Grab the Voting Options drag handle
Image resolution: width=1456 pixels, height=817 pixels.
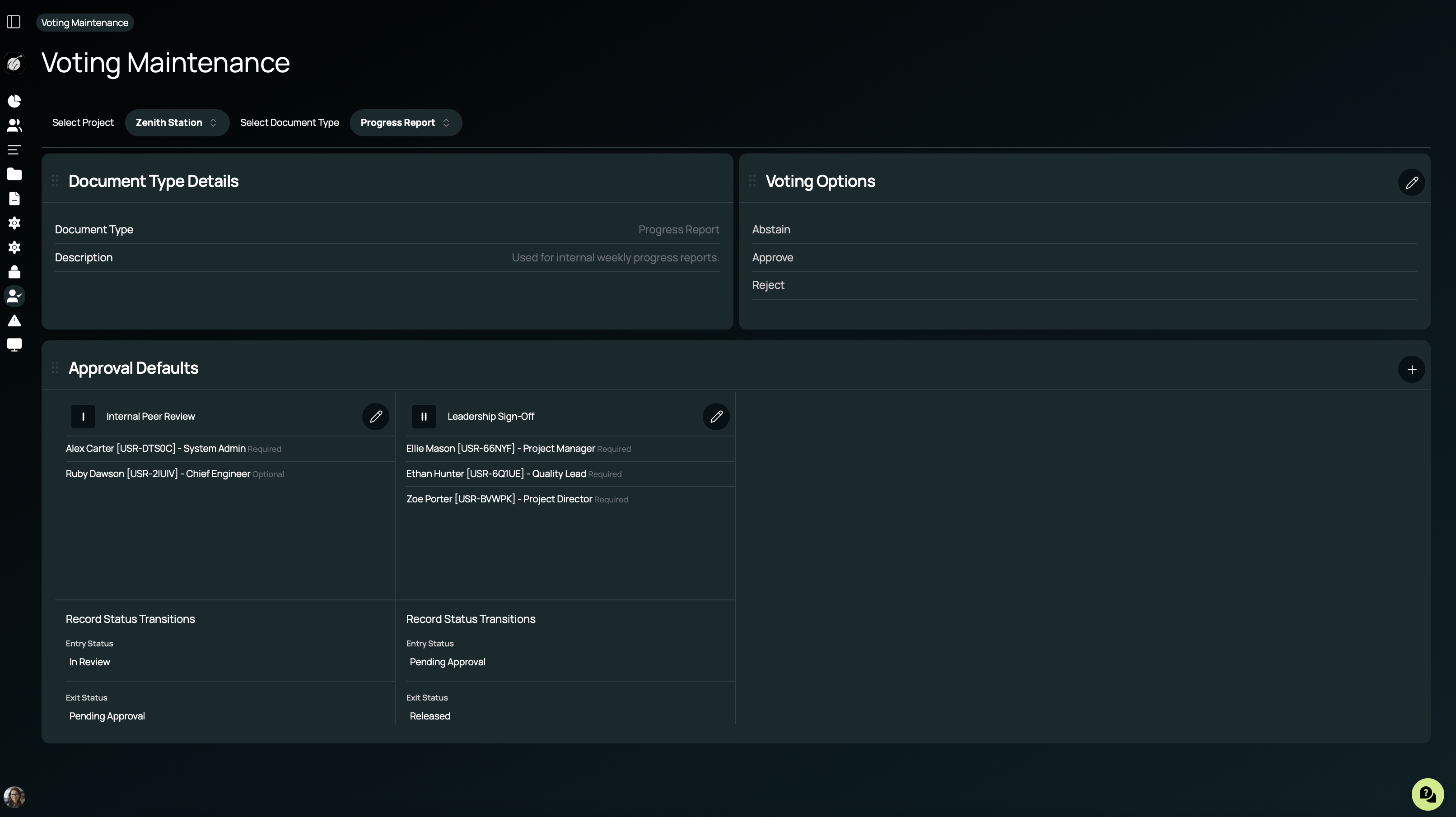pyautogui.click(x=752, y=181)
